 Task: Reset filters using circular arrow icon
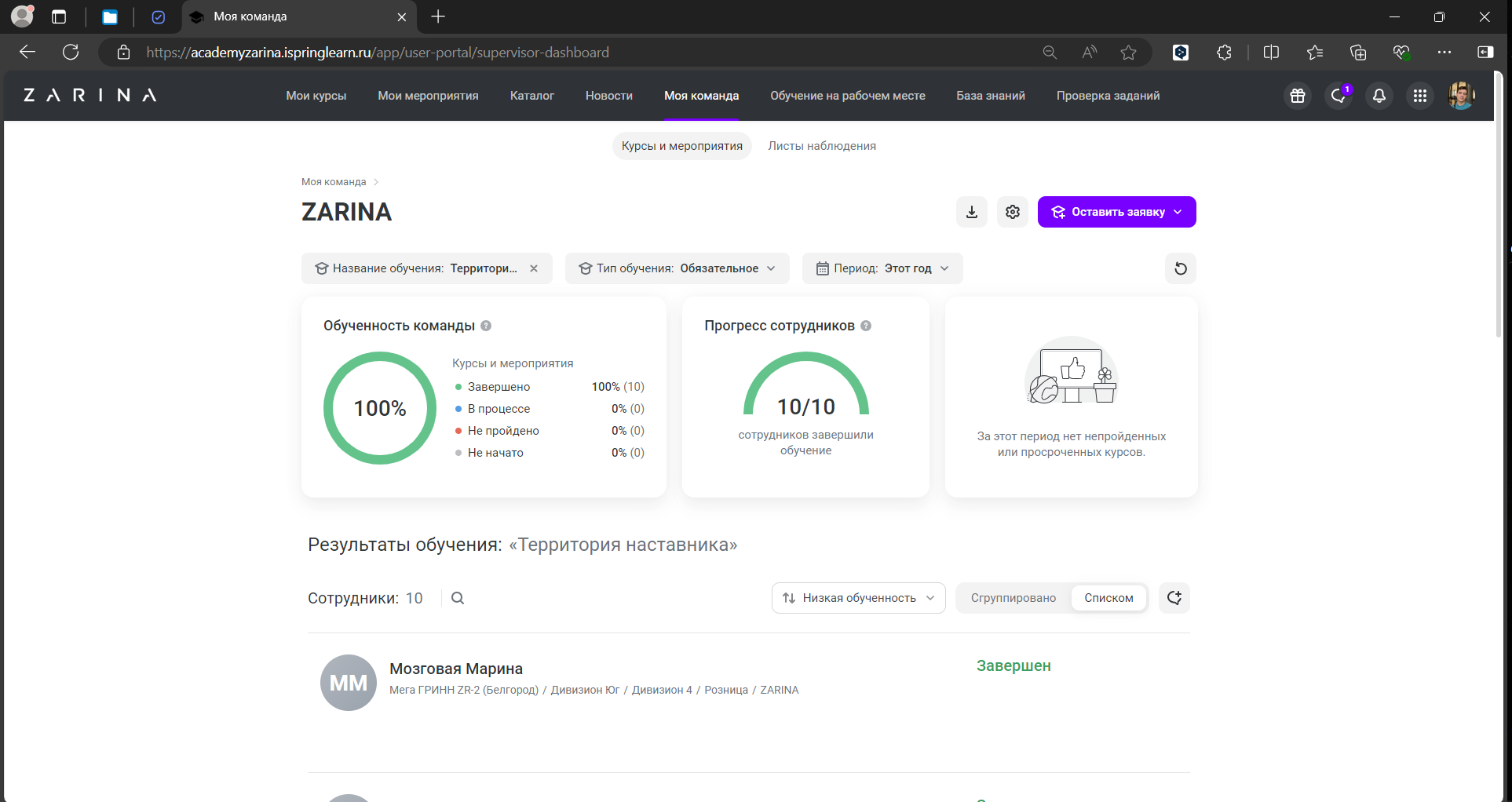coord(1181,268)
